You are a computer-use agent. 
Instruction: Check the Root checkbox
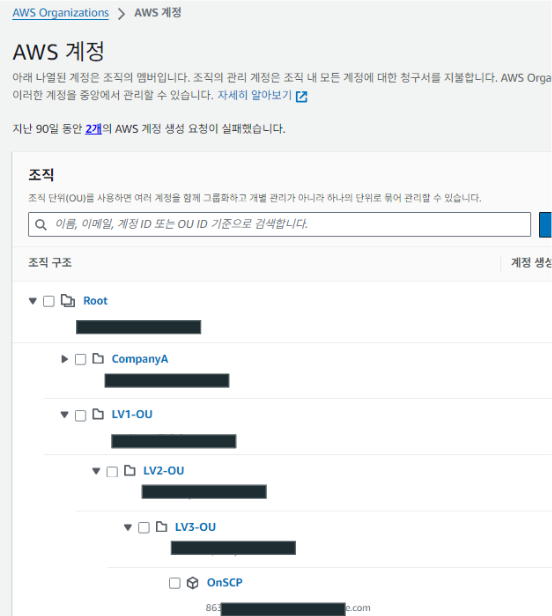[49, 301]
